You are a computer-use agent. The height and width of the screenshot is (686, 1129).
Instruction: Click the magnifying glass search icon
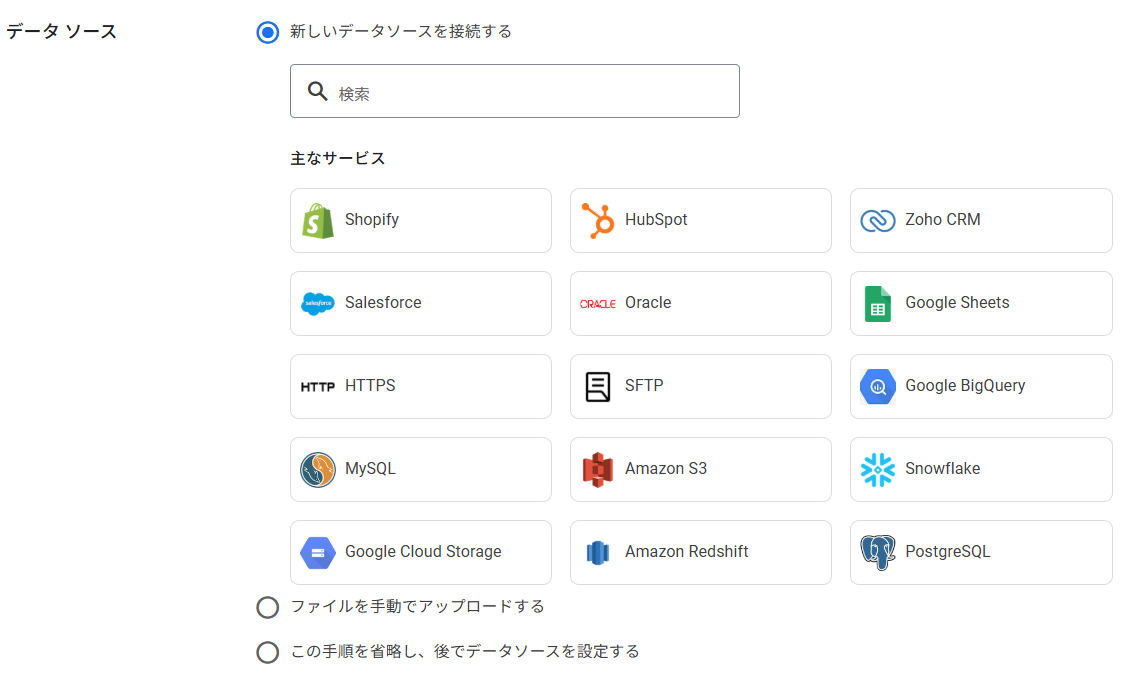318,92
